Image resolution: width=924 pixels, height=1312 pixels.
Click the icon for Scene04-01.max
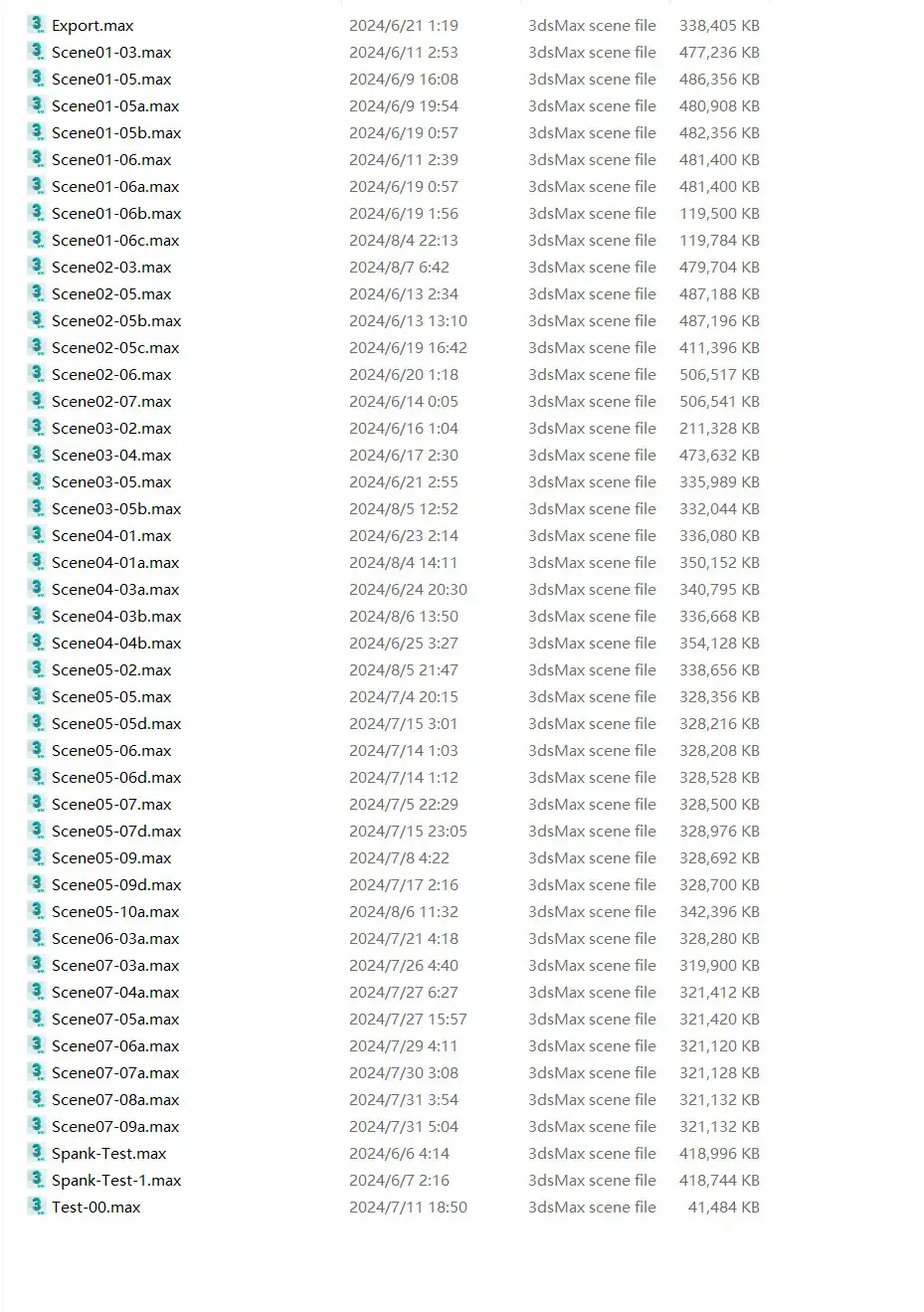click(x=37, y=535)
